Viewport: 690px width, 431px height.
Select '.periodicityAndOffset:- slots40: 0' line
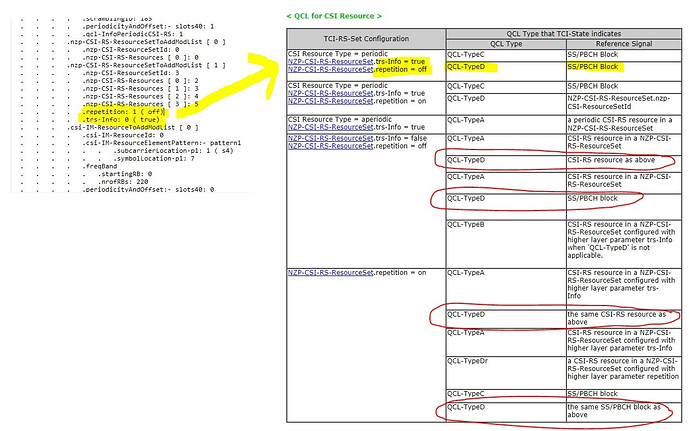coord(148,189)
